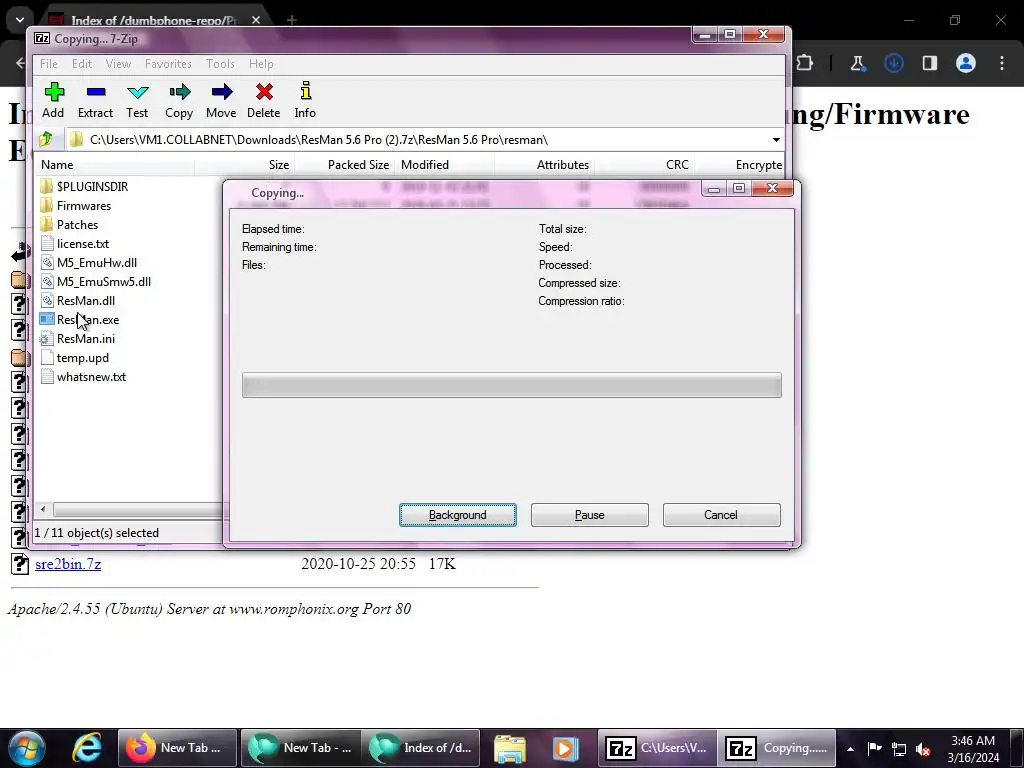1024x768 pixels.
Task: Open Windows Explorer taskbar icon
Action: pyautogui.click(x=509, y=748)
